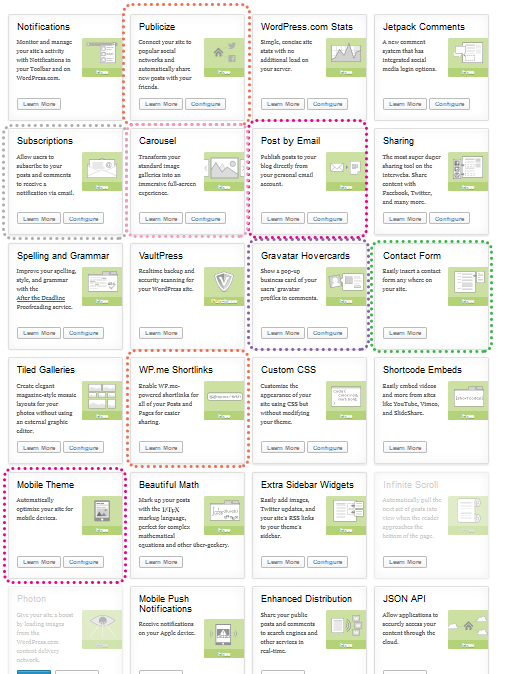
Task: Click Purchase label on VaultPress thumbnail
Action: point(224,301)
